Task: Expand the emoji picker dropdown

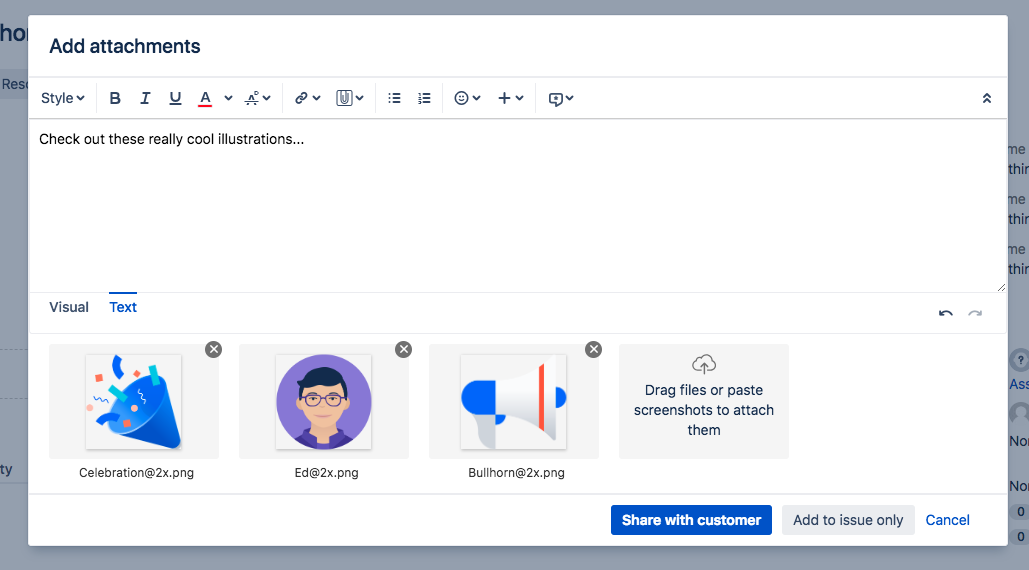Action: [467, 98]
